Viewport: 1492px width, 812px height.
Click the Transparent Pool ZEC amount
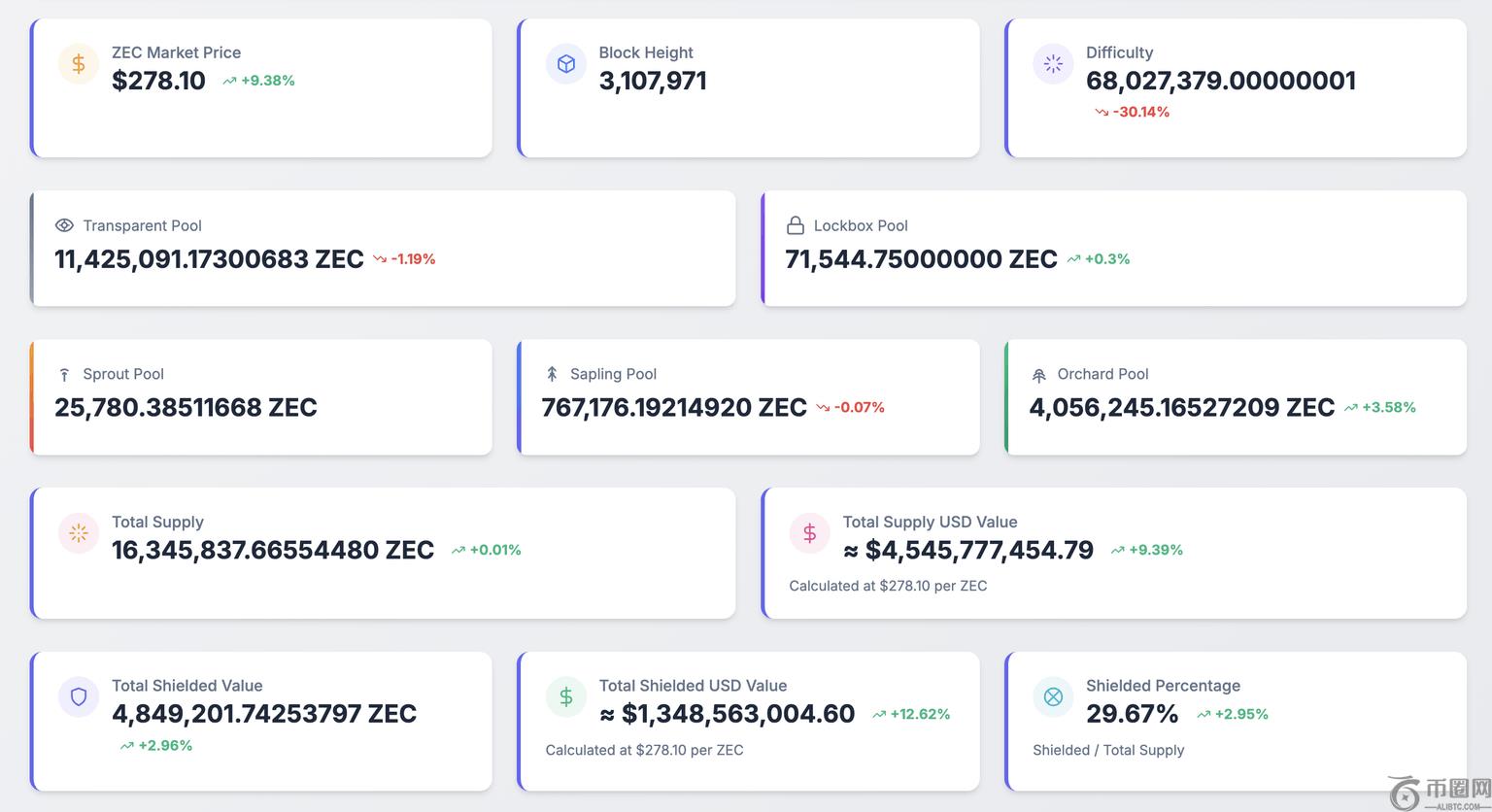[x=209, y=259]
